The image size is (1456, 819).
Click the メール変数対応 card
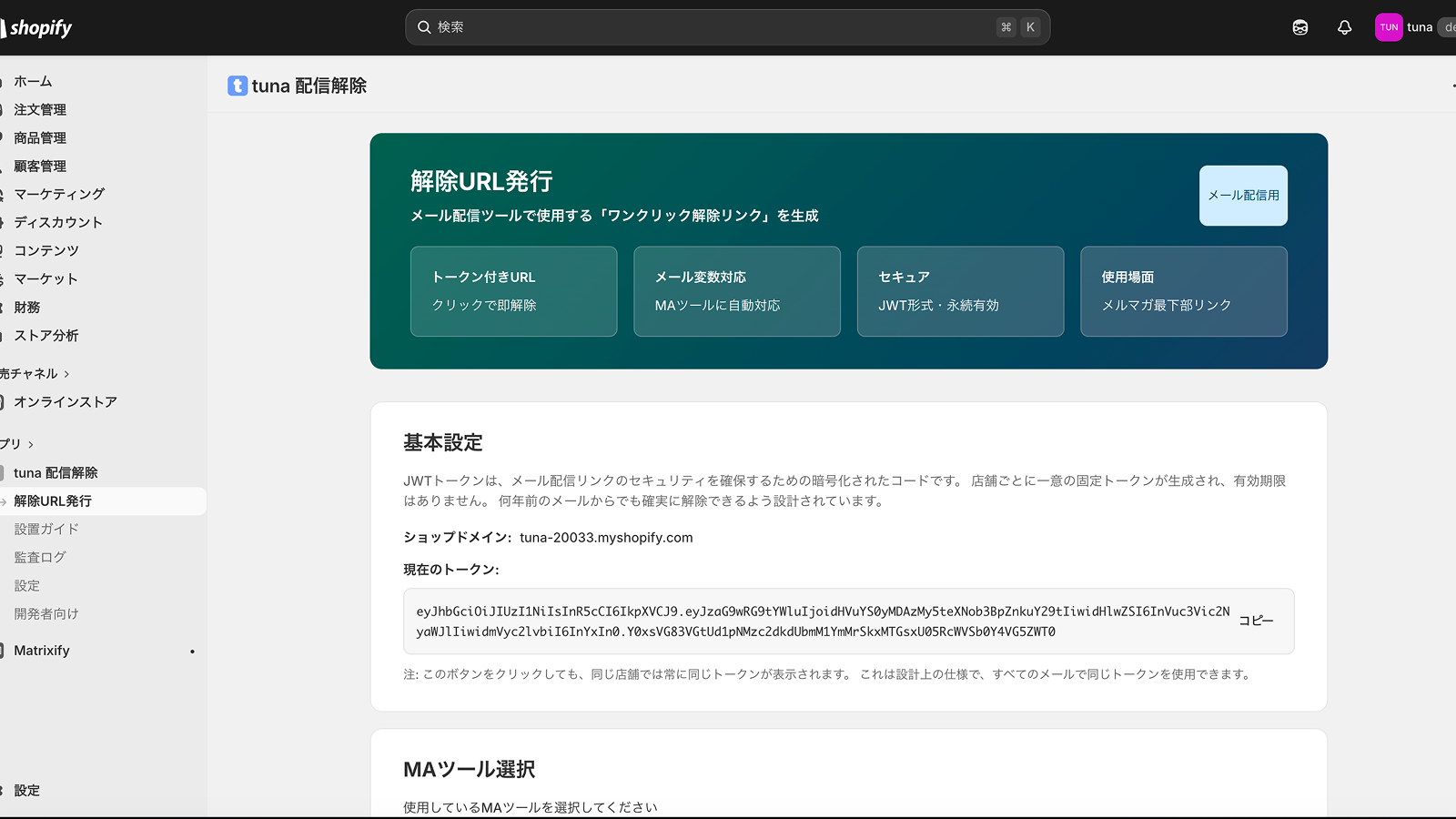737,291
